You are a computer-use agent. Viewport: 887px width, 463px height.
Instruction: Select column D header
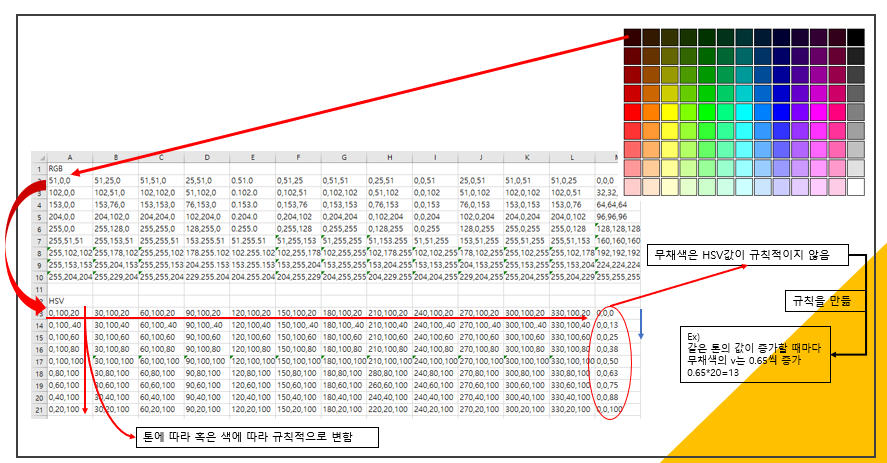207,157
